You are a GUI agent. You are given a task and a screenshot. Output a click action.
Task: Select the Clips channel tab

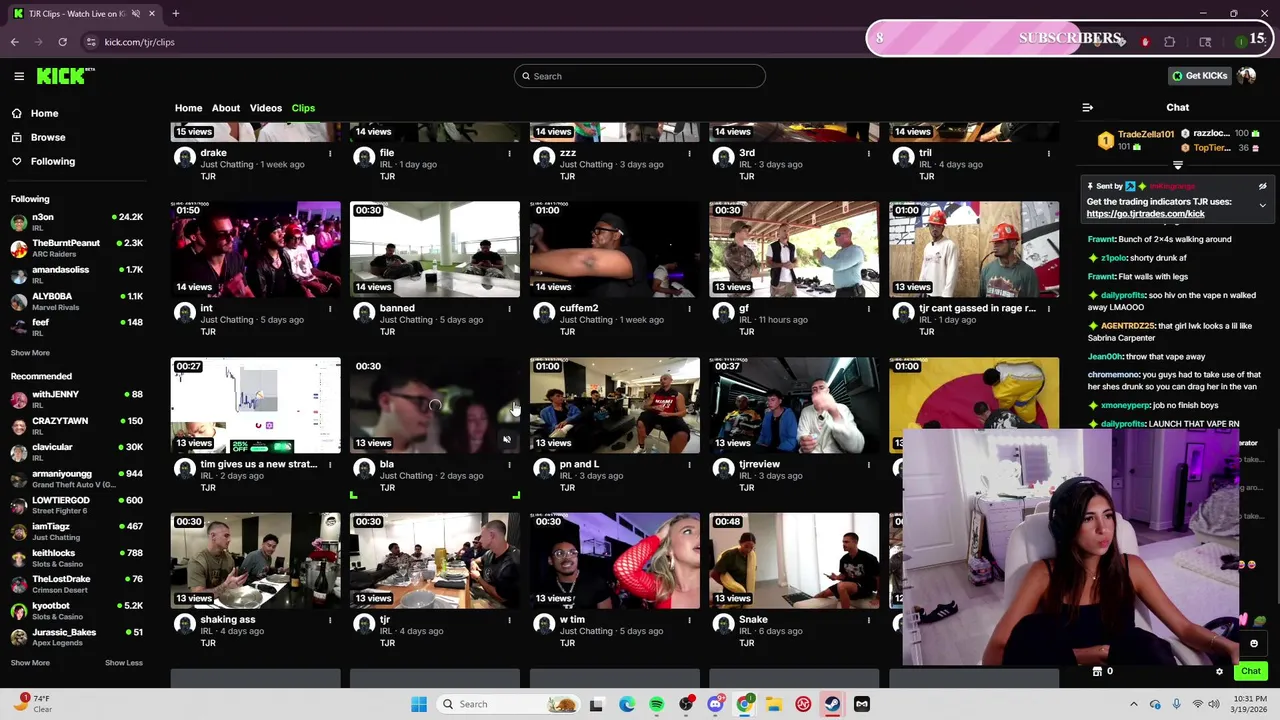tap(303, 108)
